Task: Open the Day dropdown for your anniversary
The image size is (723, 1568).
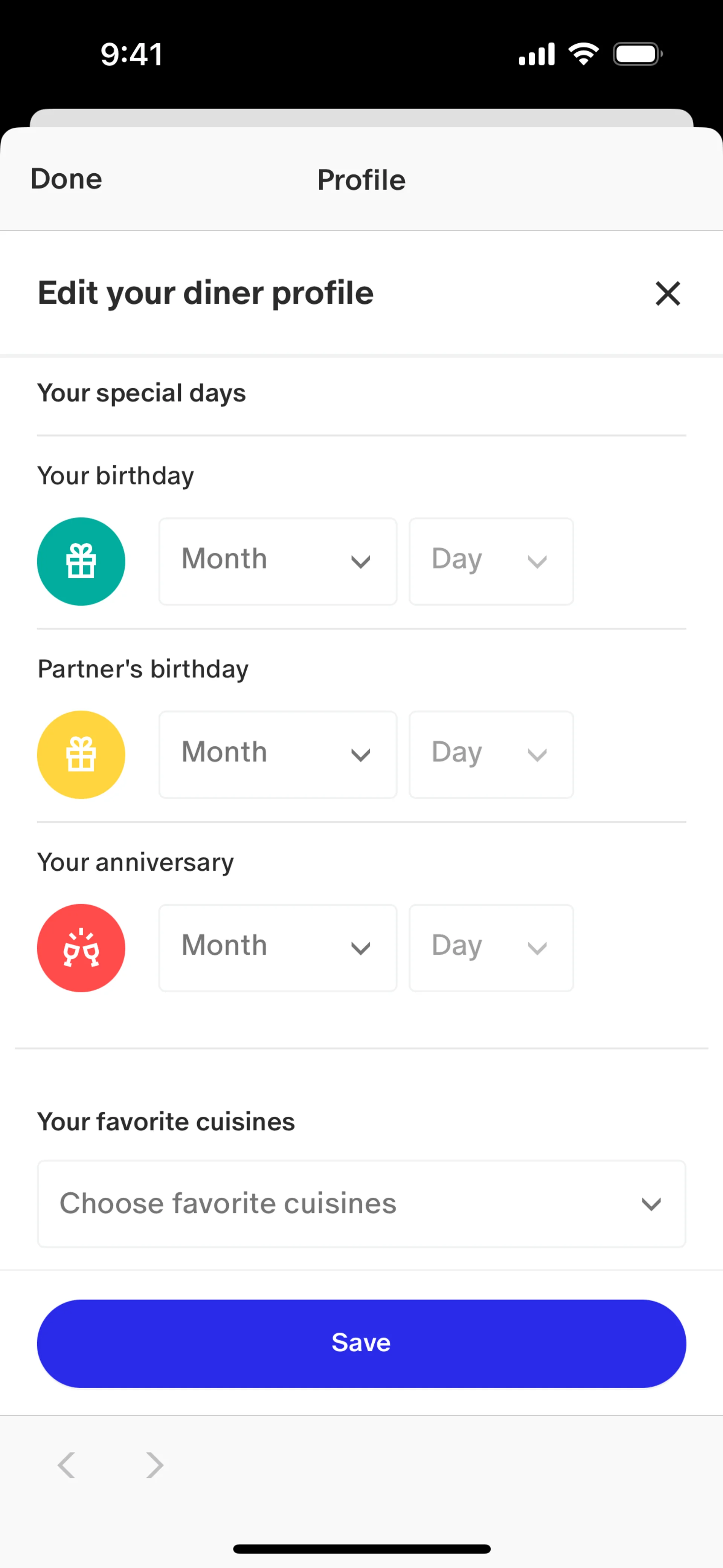Action: (x=491, y=948)
